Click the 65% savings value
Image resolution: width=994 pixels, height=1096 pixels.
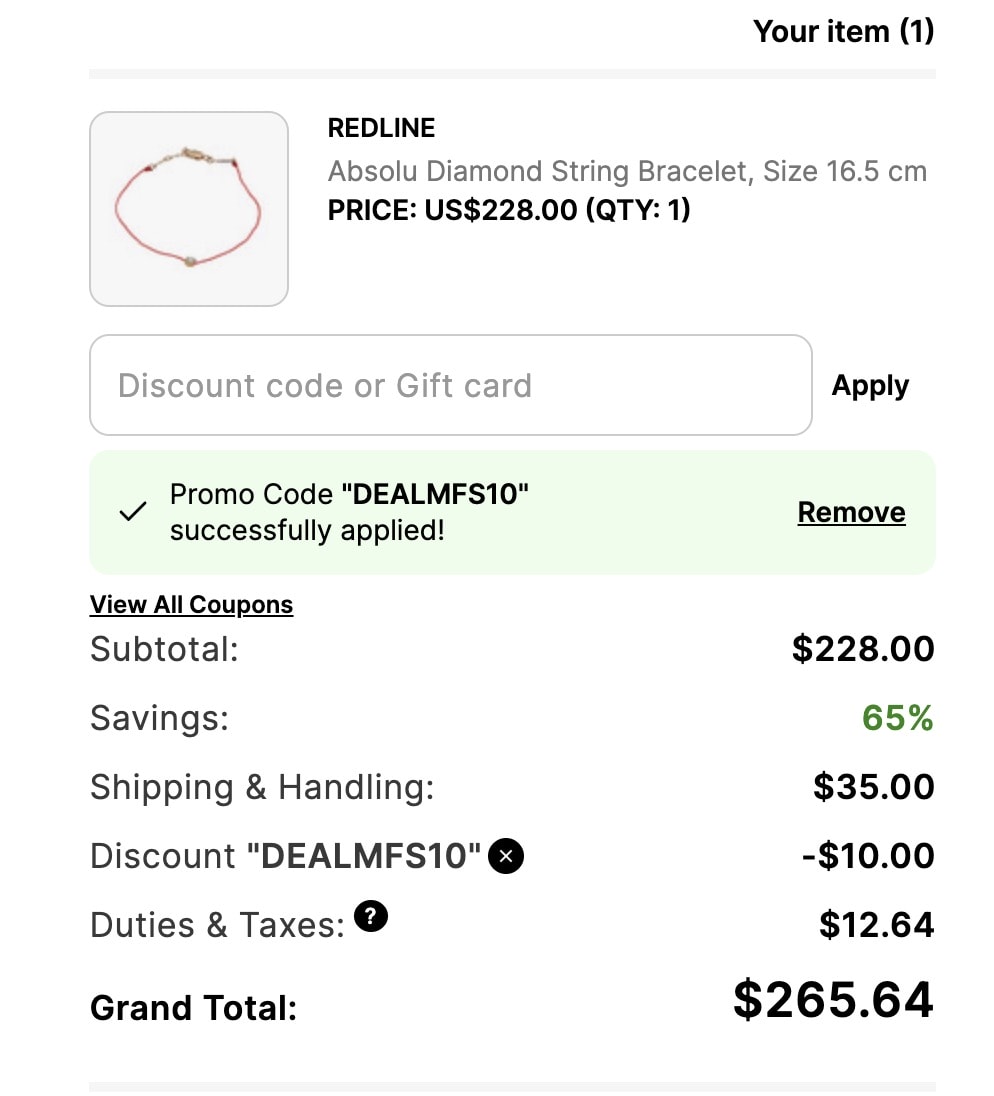898,718
